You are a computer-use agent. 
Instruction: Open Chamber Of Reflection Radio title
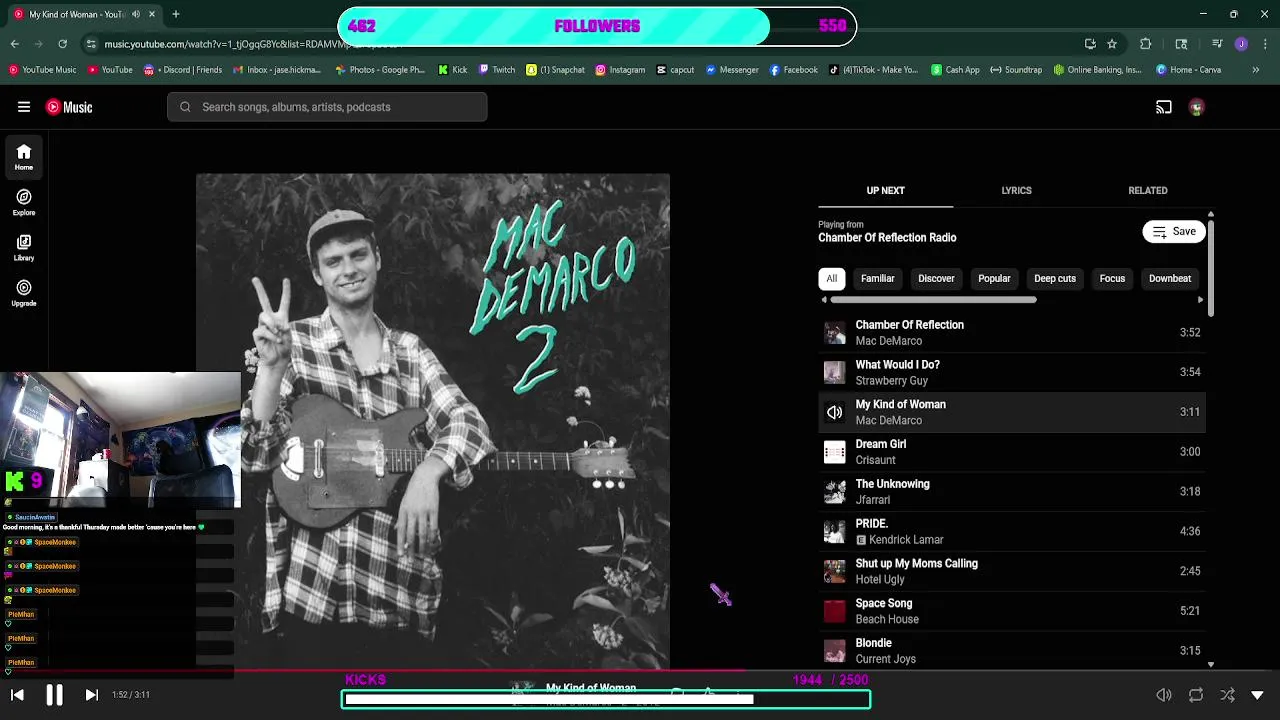tap(887, 238)
